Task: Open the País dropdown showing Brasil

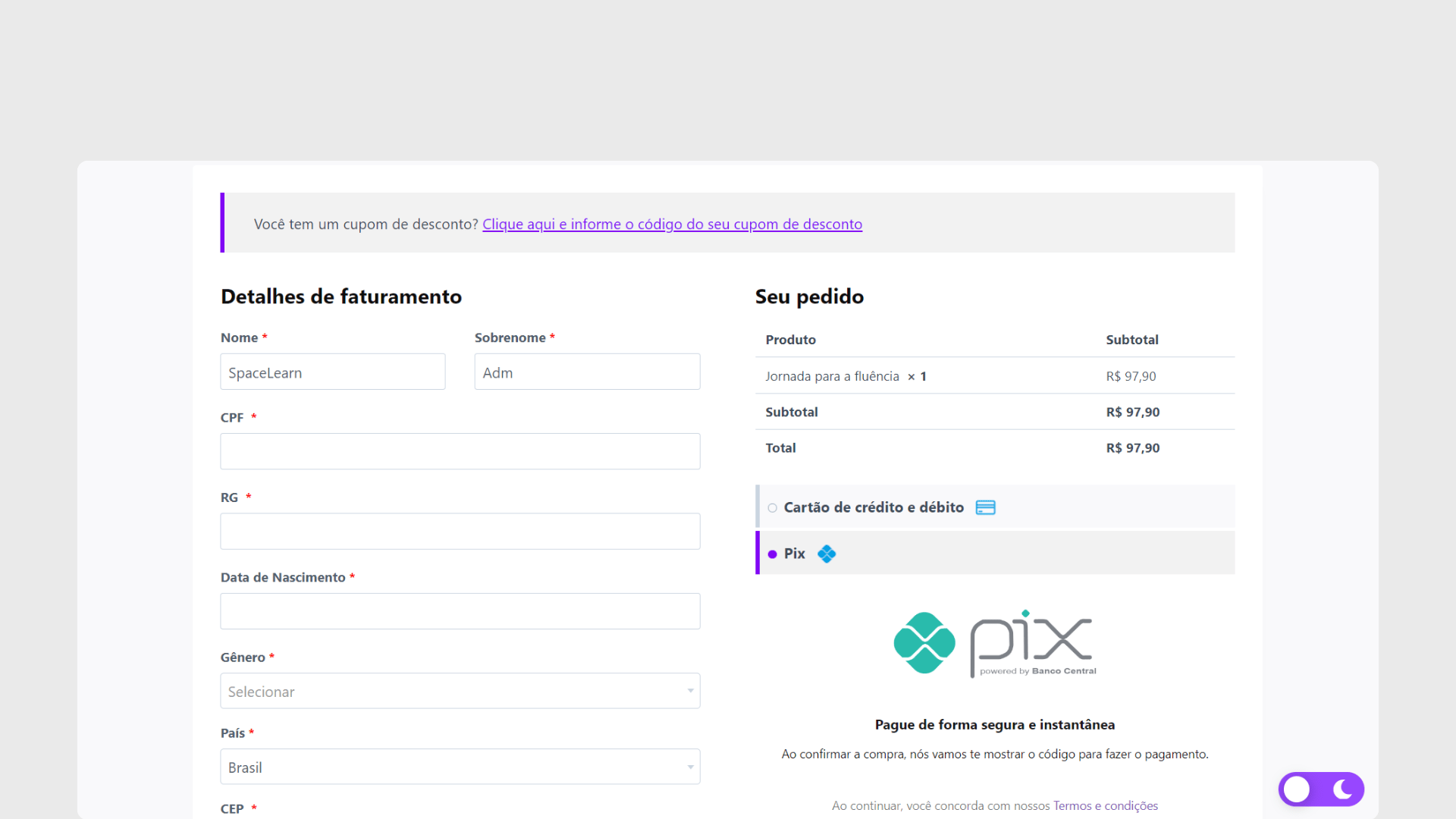Action: click(460, 767)
